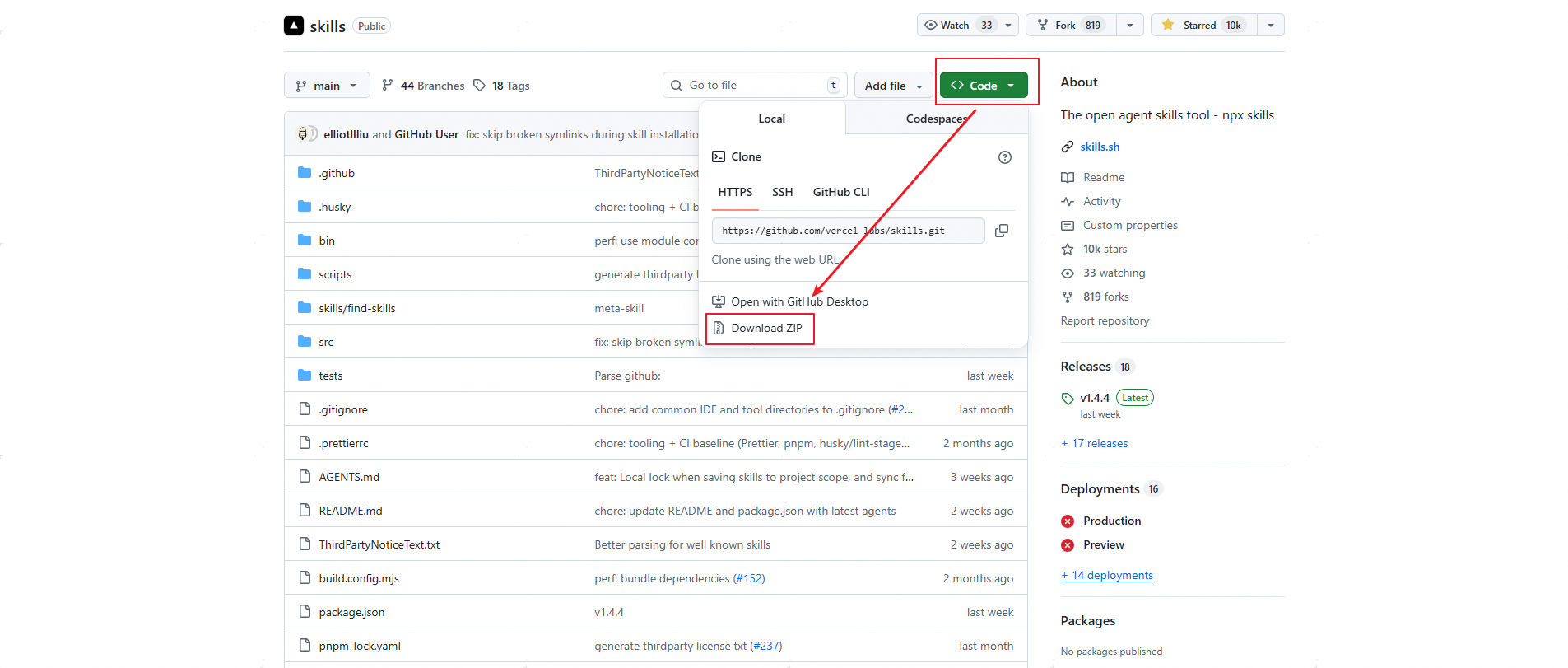Click the Tags label icon
Screen dimensions: 1568x668
[480, 86]
